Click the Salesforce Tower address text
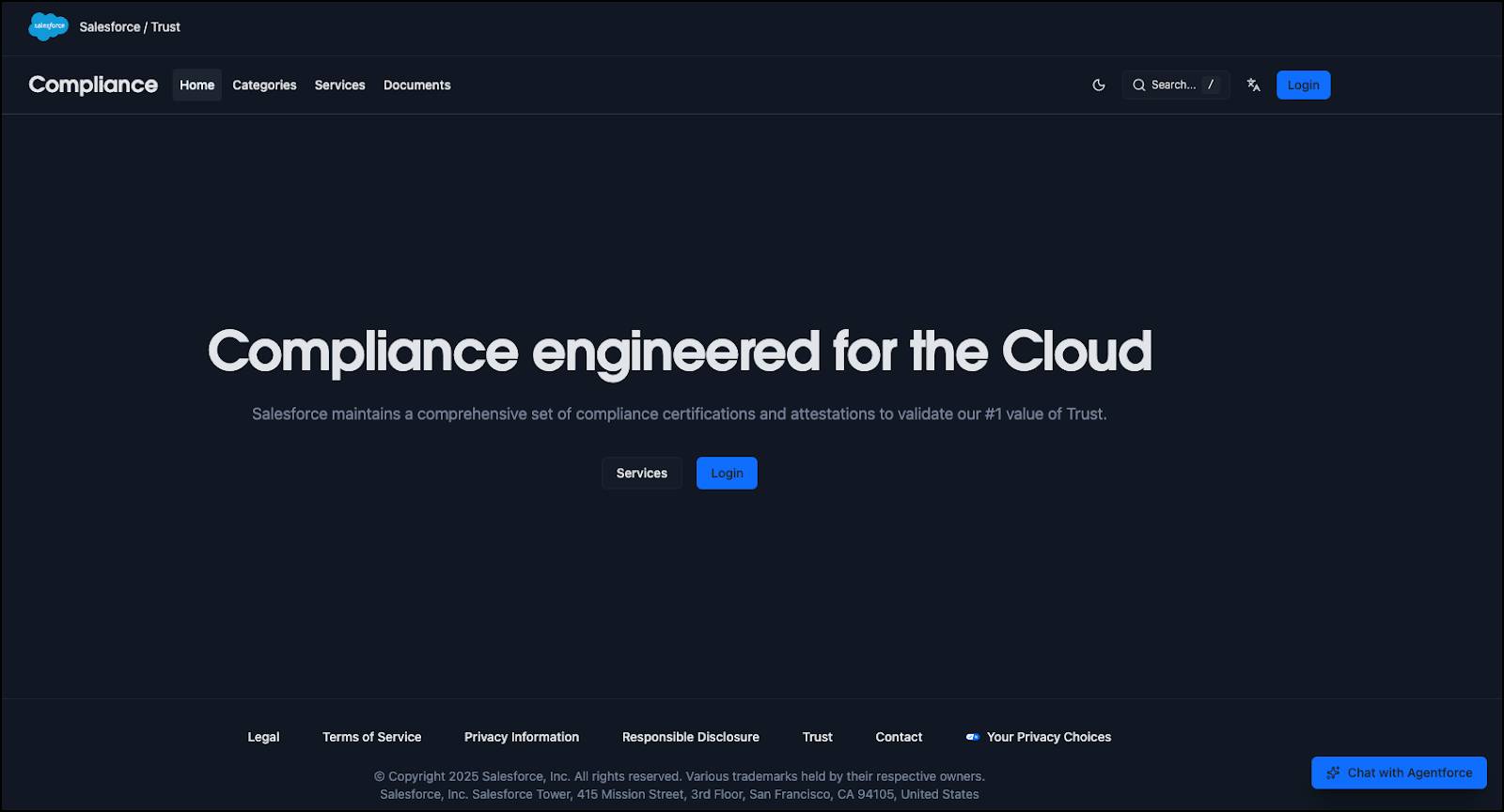The width and height of the screenshot is (1504, 812). [680, 794]
